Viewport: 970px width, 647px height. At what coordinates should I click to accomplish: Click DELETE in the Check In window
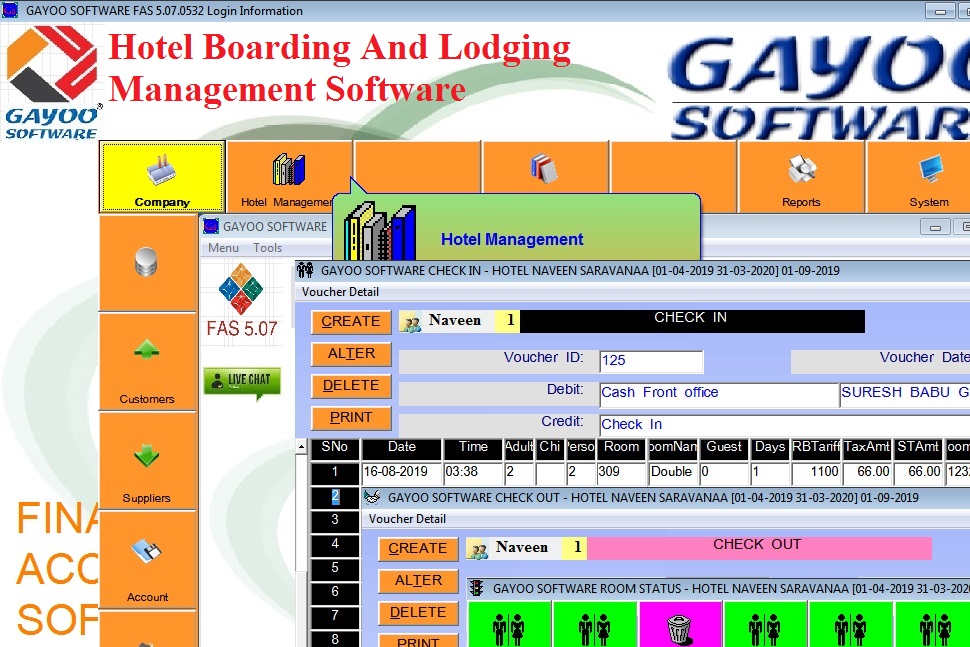pyautogui.click(x=351, y=386)
